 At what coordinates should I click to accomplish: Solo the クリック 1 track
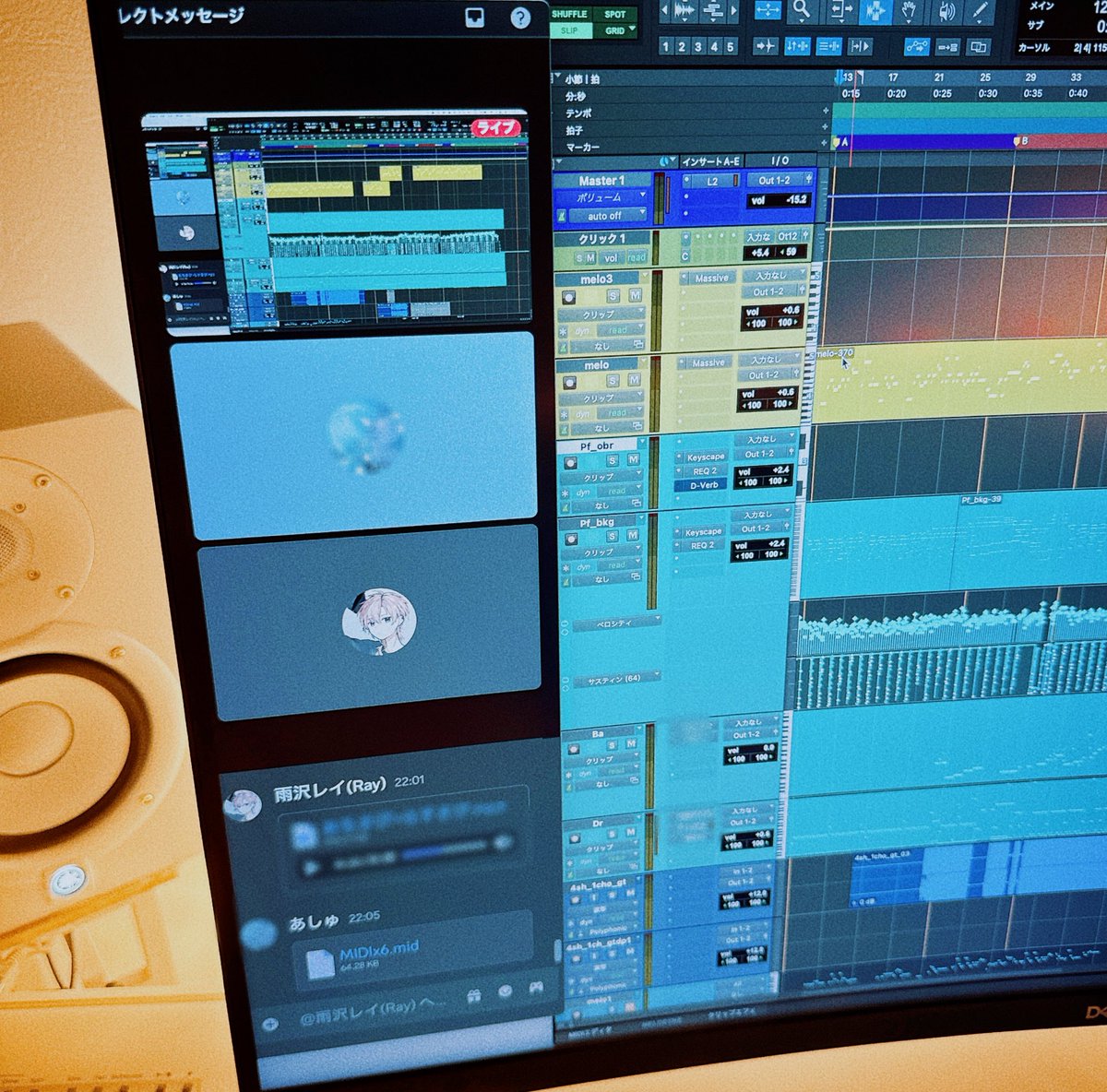point(579,258)
